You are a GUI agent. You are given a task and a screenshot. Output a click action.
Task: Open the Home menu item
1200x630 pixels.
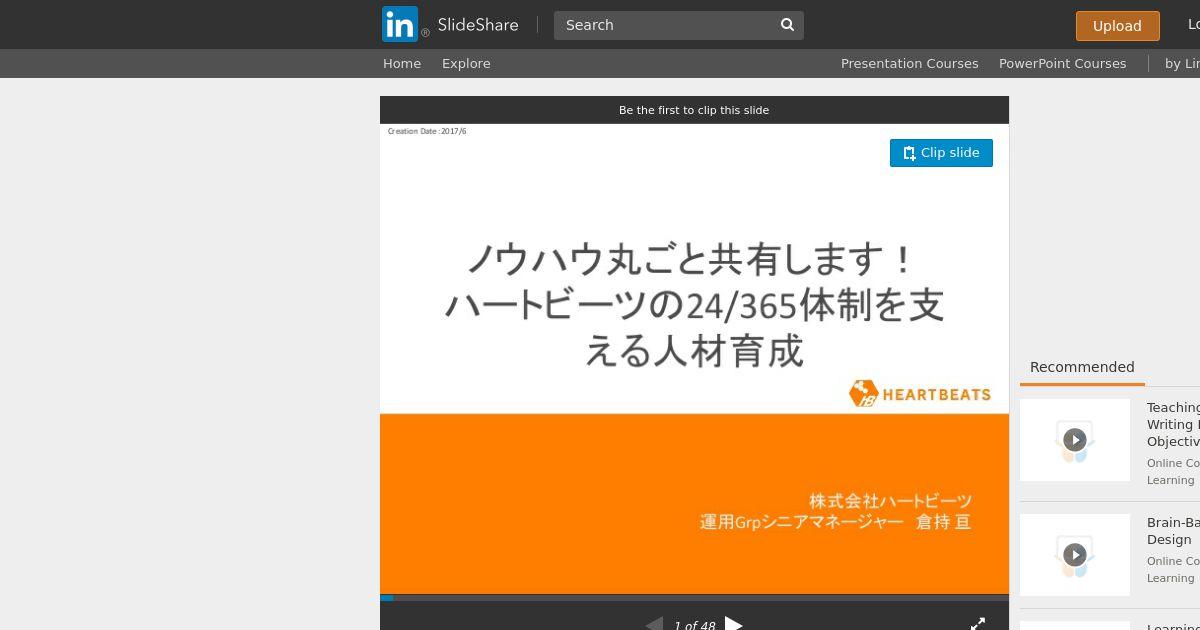402,63
